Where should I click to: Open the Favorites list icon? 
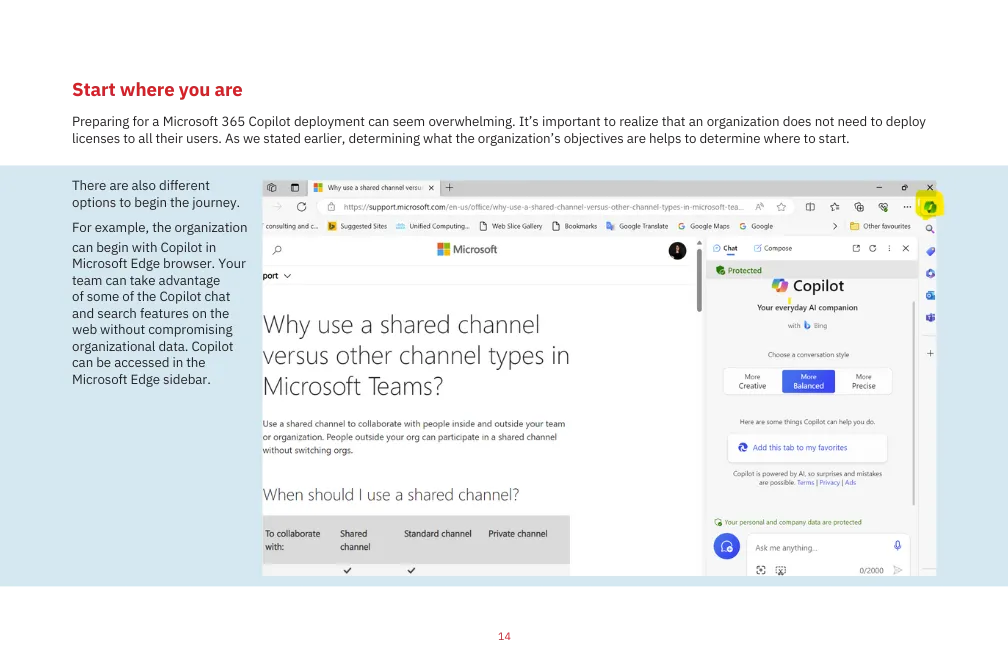pyautogui.click(x=834, y=207)
